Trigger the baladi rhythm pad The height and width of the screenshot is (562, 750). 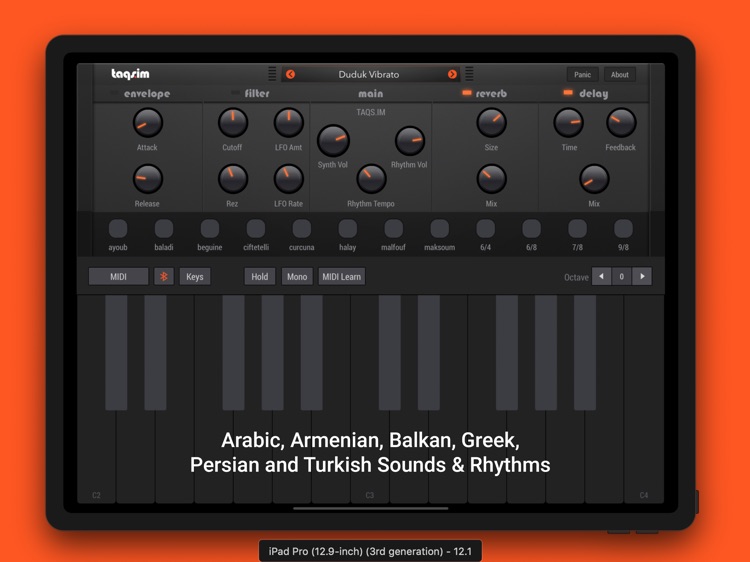(164, 229)
